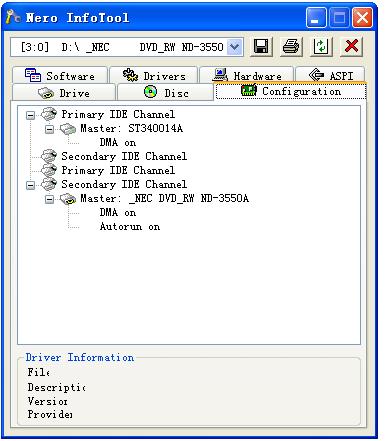
Task: Select the Configuration tab
Action: pos(291,91)
